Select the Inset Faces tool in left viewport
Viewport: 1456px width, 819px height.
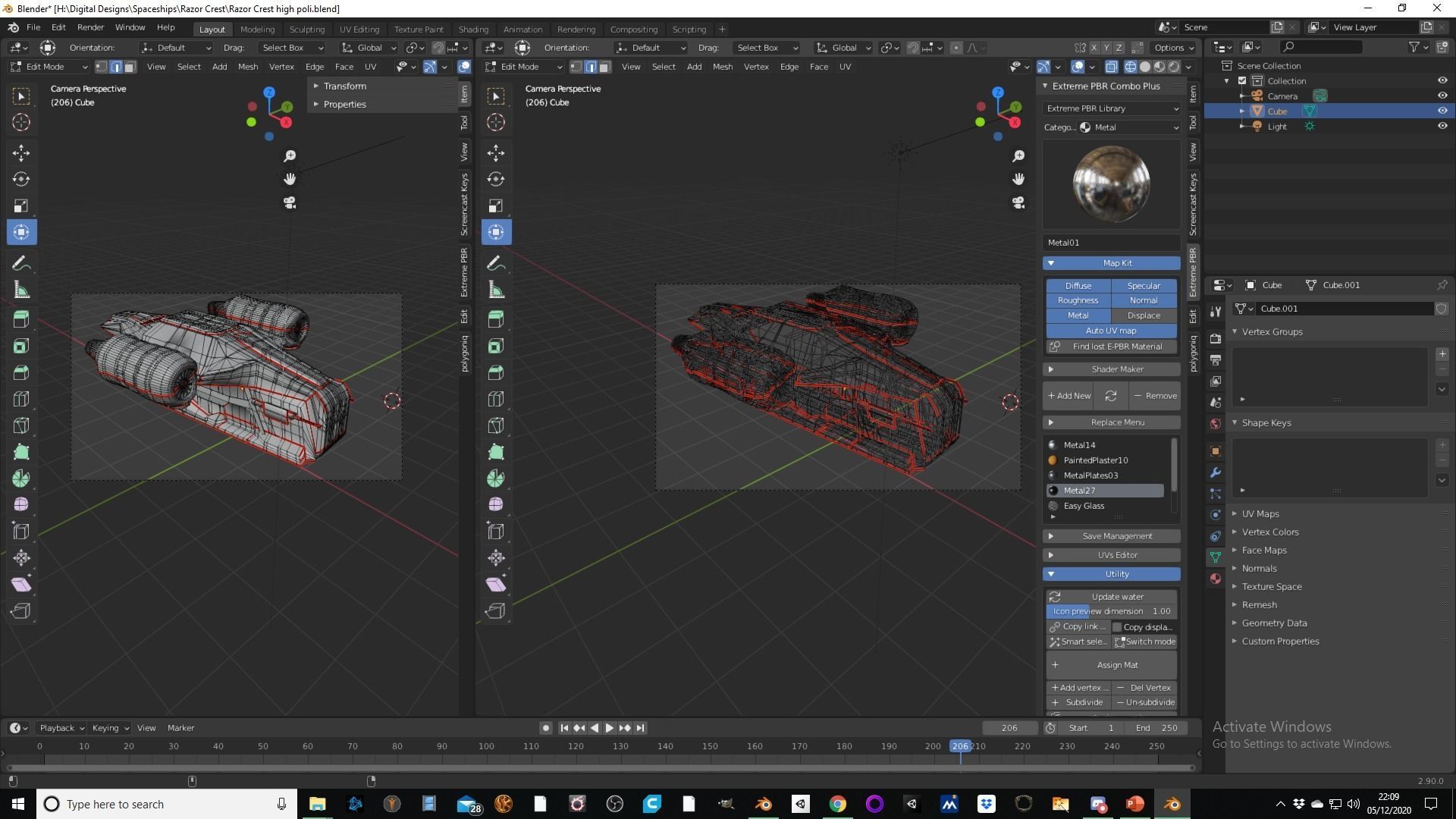(21, 347)
